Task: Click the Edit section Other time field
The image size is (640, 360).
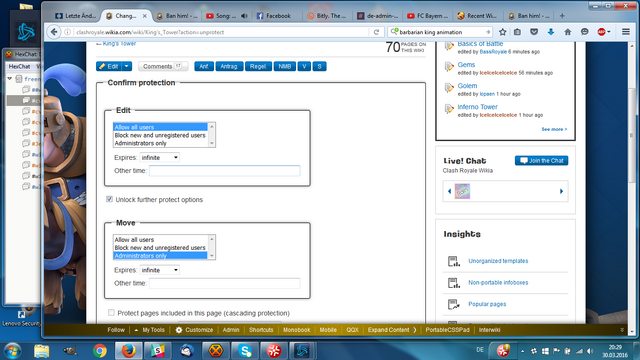Action: pyautogui.click(x=224, y=171)
